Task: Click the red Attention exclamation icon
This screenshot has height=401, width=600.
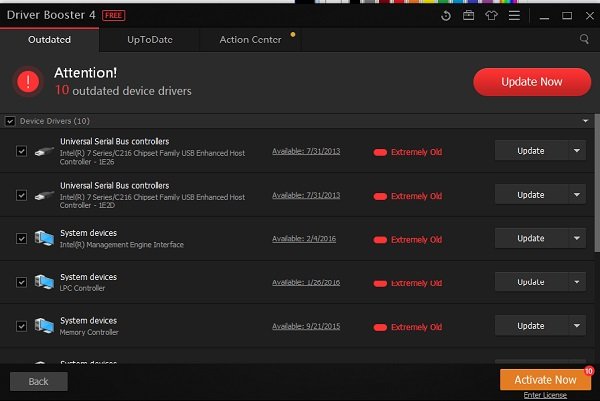Action: pos(28,82)
